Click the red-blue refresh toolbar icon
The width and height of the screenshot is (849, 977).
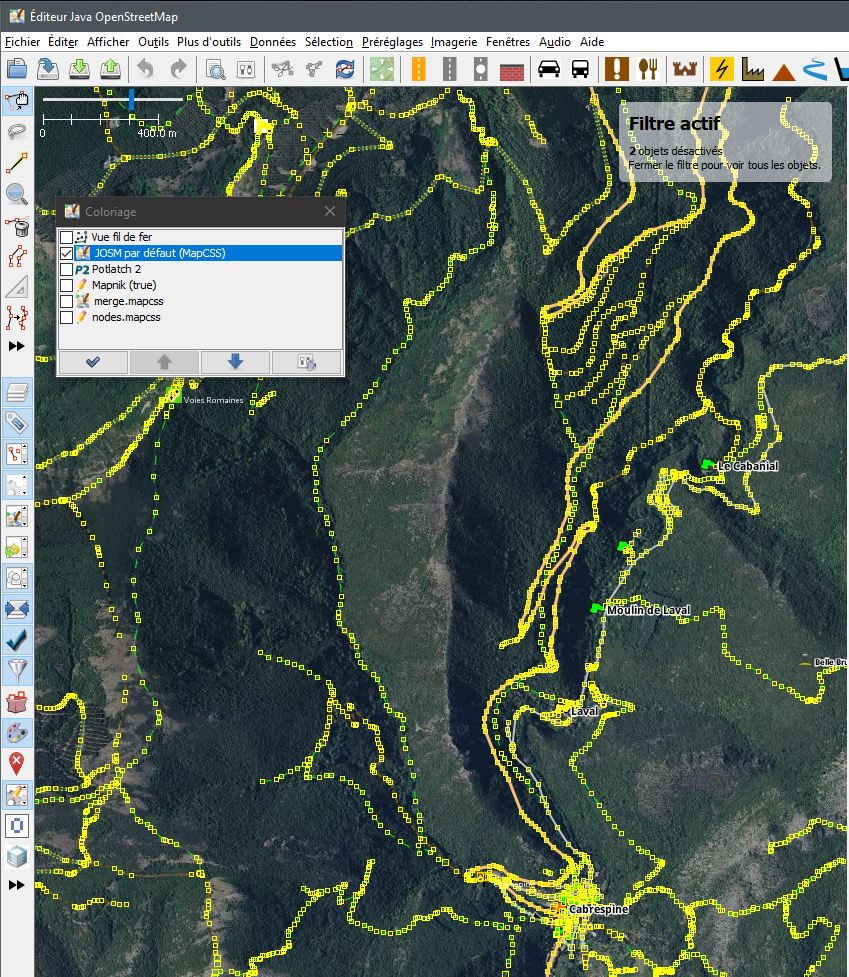pyautogui.click(x=344, y=69)
